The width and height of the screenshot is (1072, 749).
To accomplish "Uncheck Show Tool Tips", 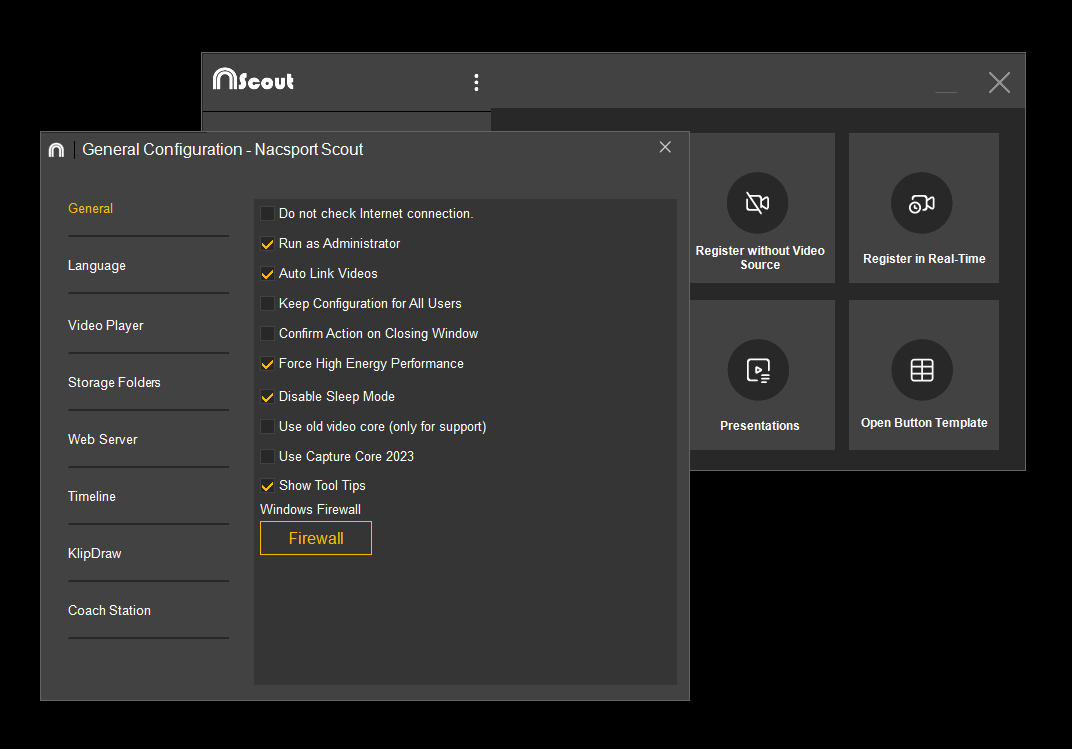I will [x=267, y=486].
